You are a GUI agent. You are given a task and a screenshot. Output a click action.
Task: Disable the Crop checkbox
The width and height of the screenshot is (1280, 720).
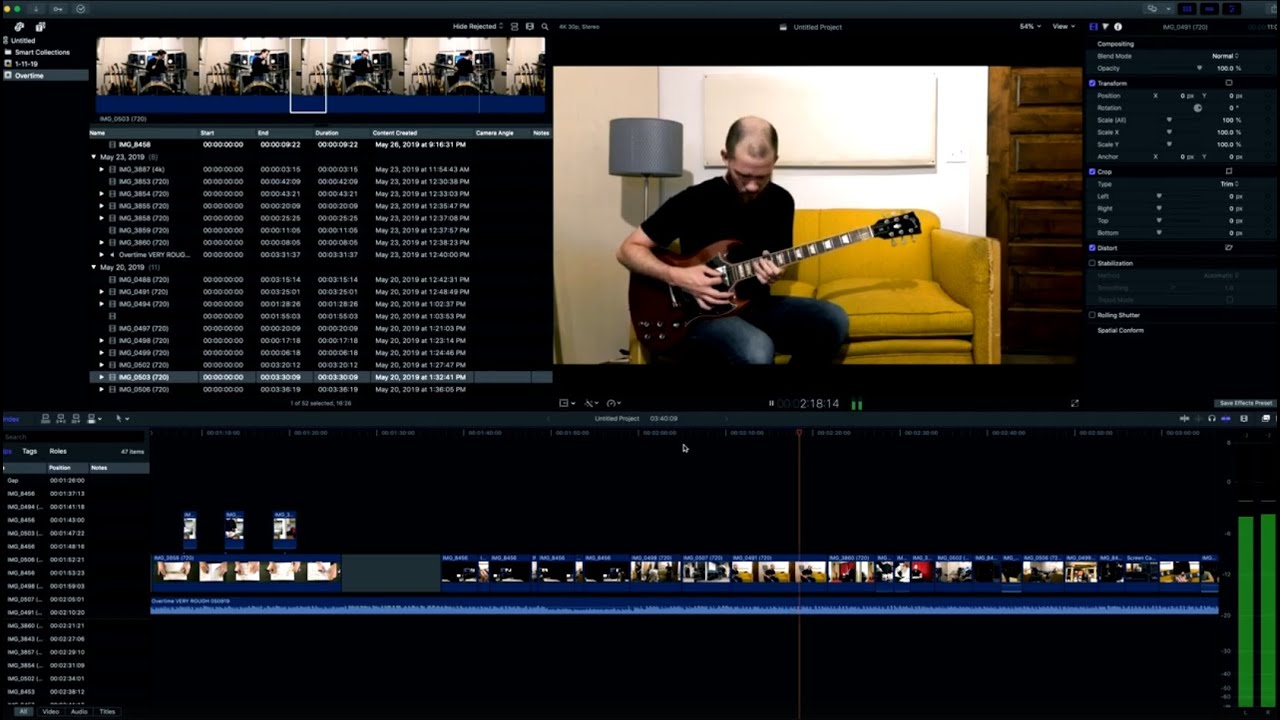[1092, 171]
